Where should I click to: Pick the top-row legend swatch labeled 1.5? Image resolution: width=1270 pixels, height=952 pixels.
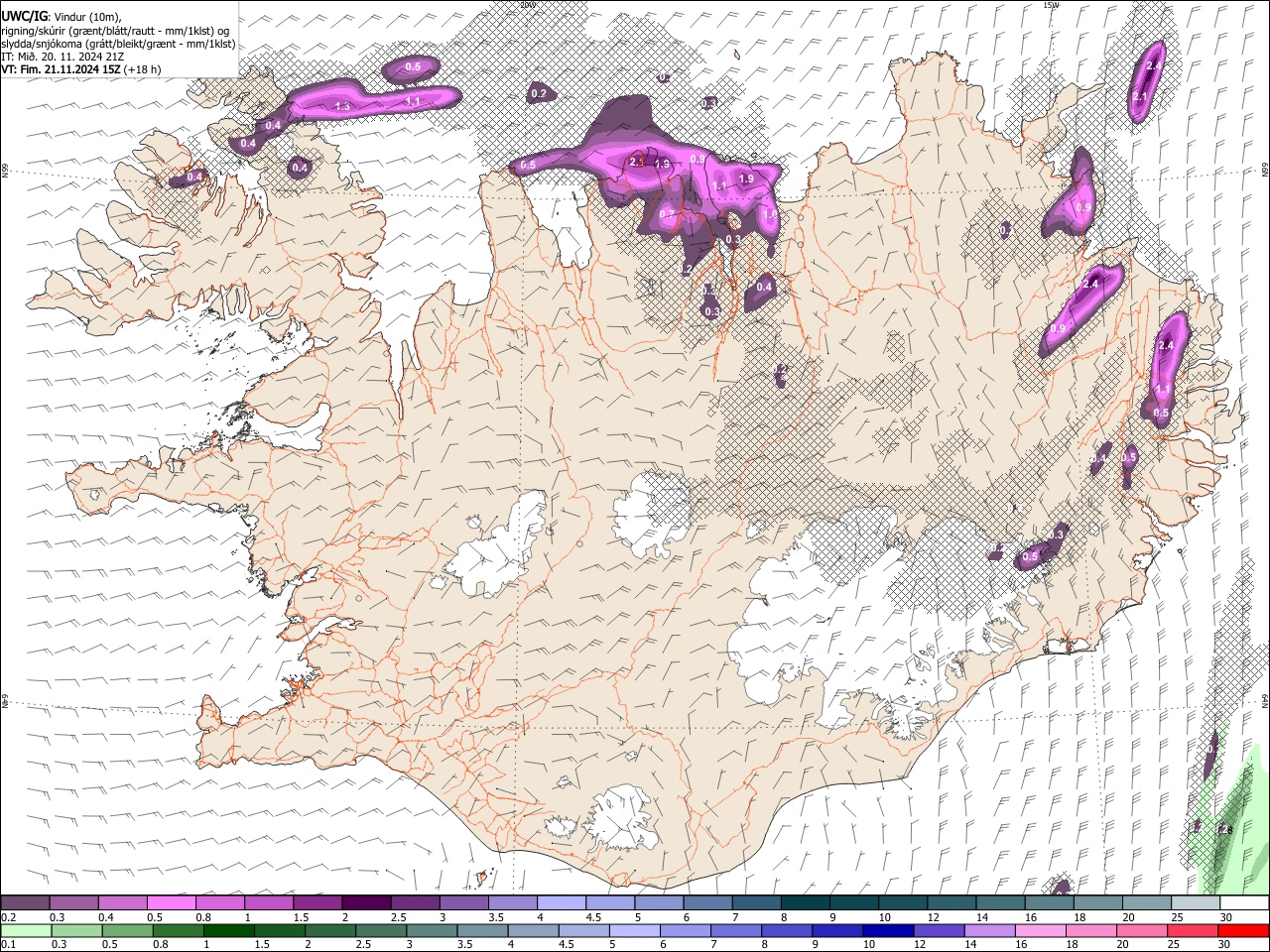pyautogui.click(x=317, y=903)
